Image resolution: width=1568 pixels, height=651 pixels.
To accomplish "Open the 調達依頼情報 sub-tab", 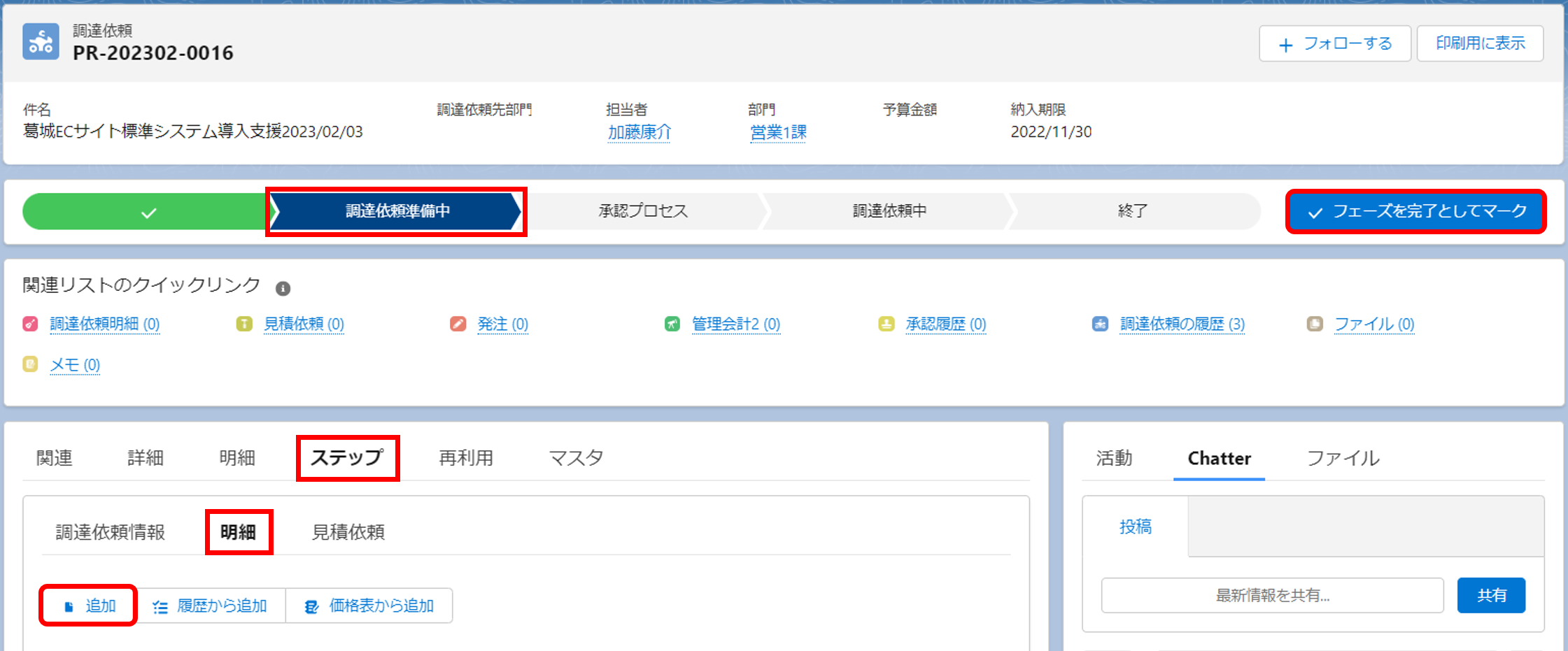I will [x=111, y=532].
